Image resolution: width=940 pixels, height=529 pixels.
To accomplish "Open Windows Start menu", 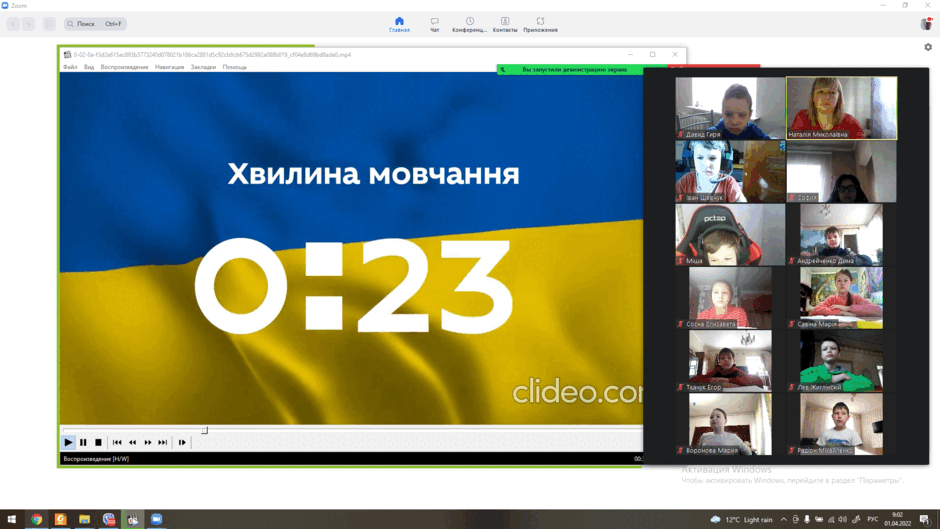I will coord(11,519).
